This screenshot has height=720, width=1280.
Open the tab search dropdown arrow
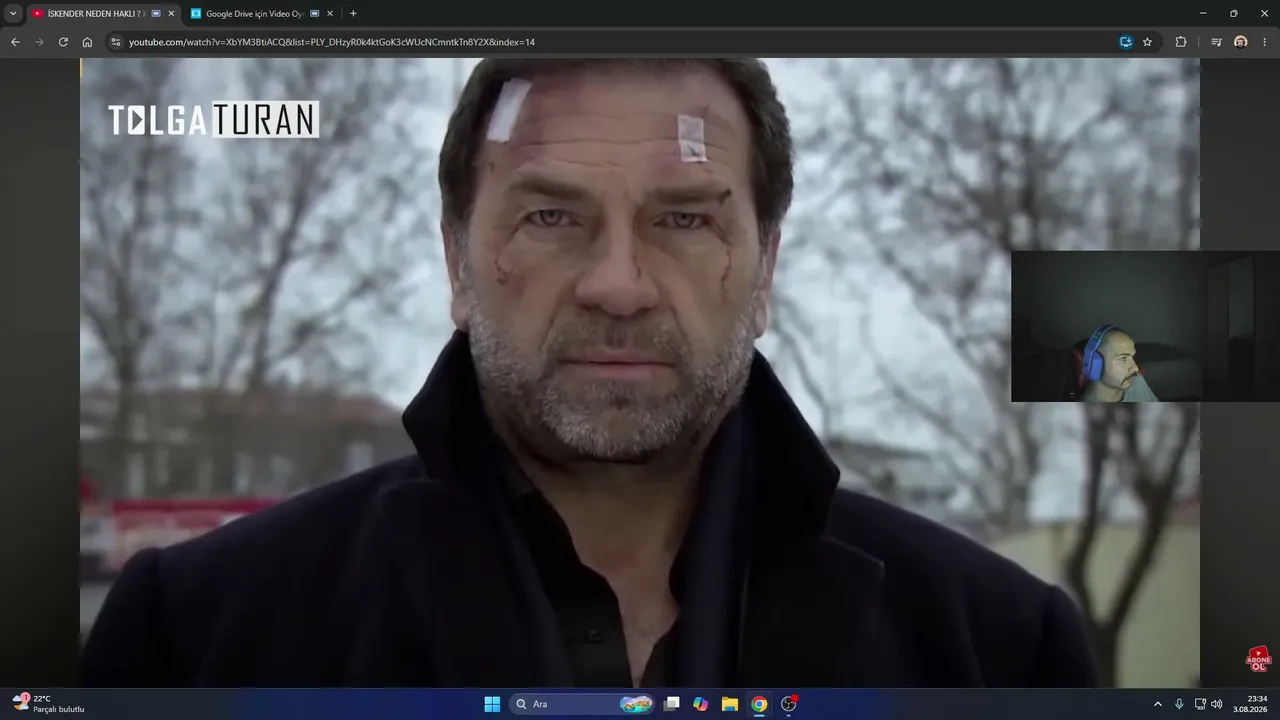13,14
